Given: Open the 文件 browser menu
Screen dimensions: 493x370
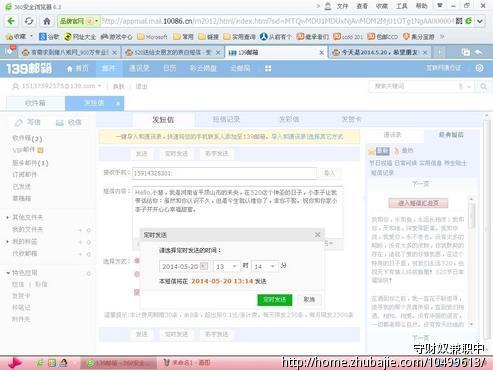Looking at the screenshot, I should (342, 6).
